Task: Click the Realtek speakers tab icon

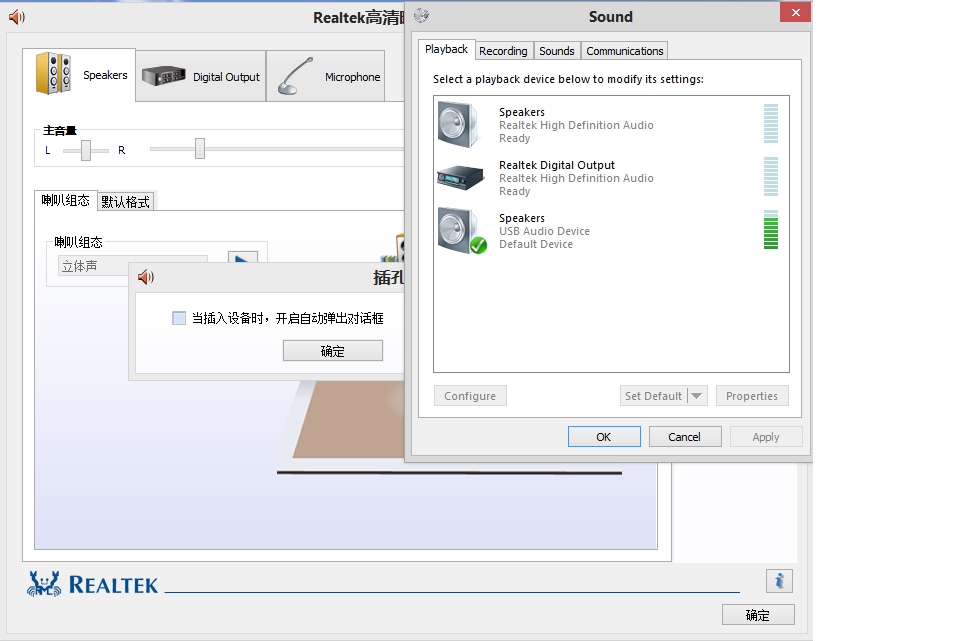Action: (x=54, y=73)
